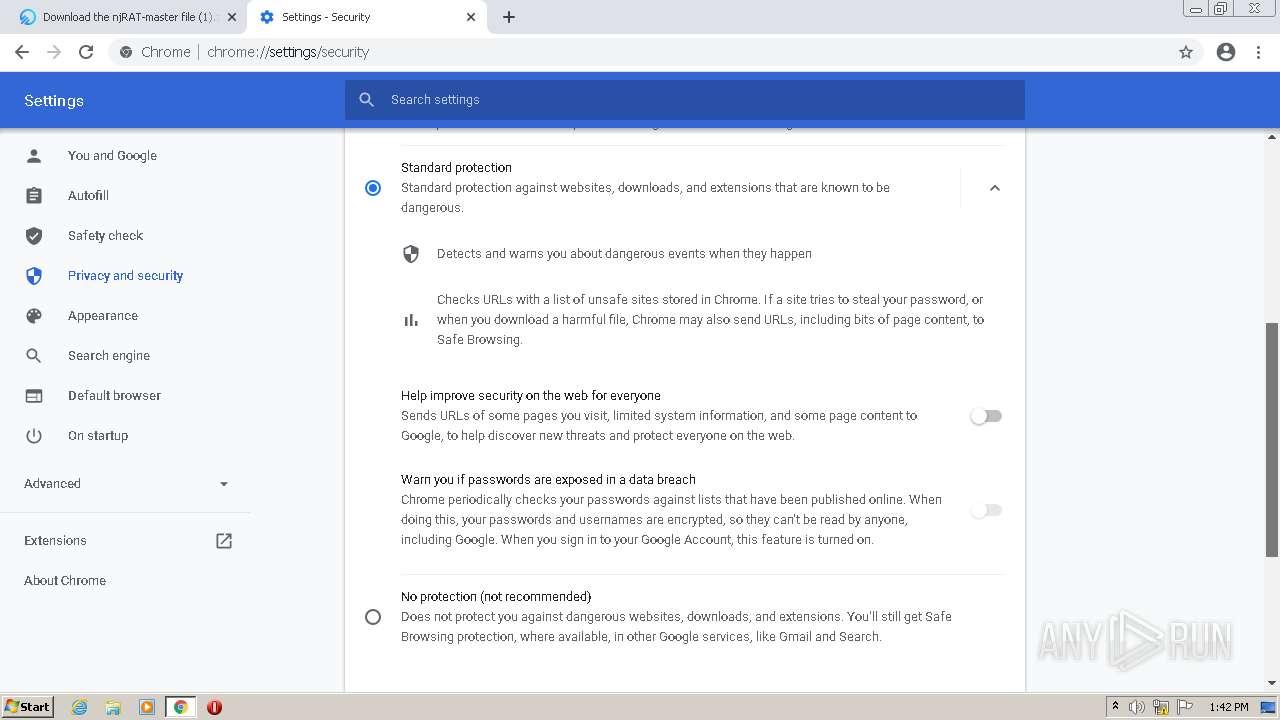Image resolution: width=1280 pixels, height=720 pixels.
Task: Click the No protection (not recommended) heading
Action: [496, 596]
